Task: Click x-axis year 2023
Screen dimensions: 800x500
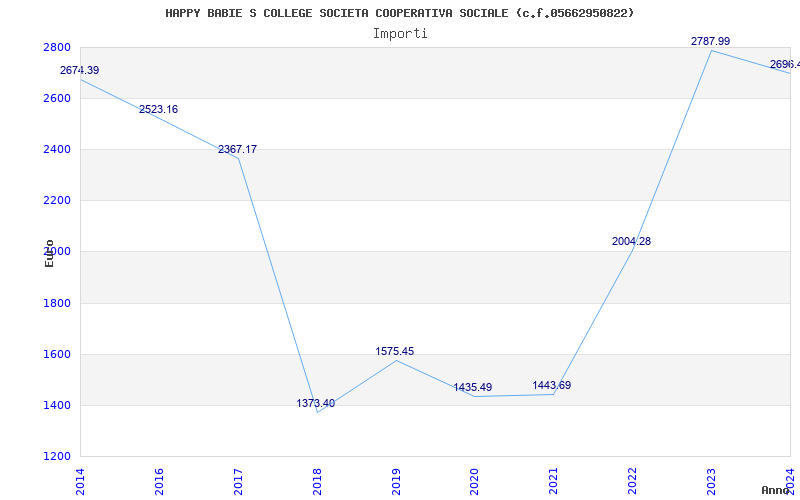Action: [x=711, y=481]
